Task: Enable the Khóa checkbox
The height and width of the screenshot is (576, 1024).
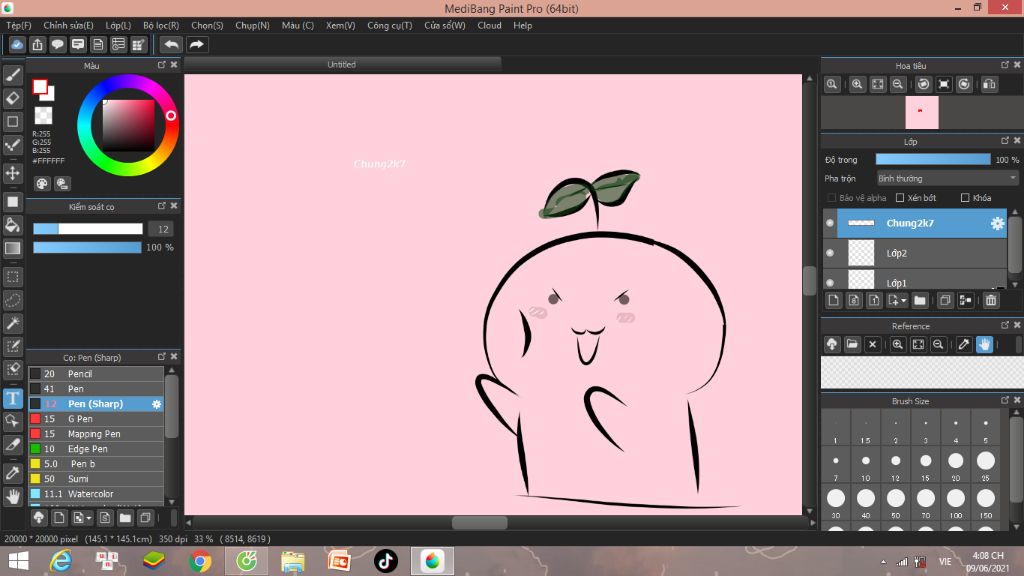Action: (965, 198)
